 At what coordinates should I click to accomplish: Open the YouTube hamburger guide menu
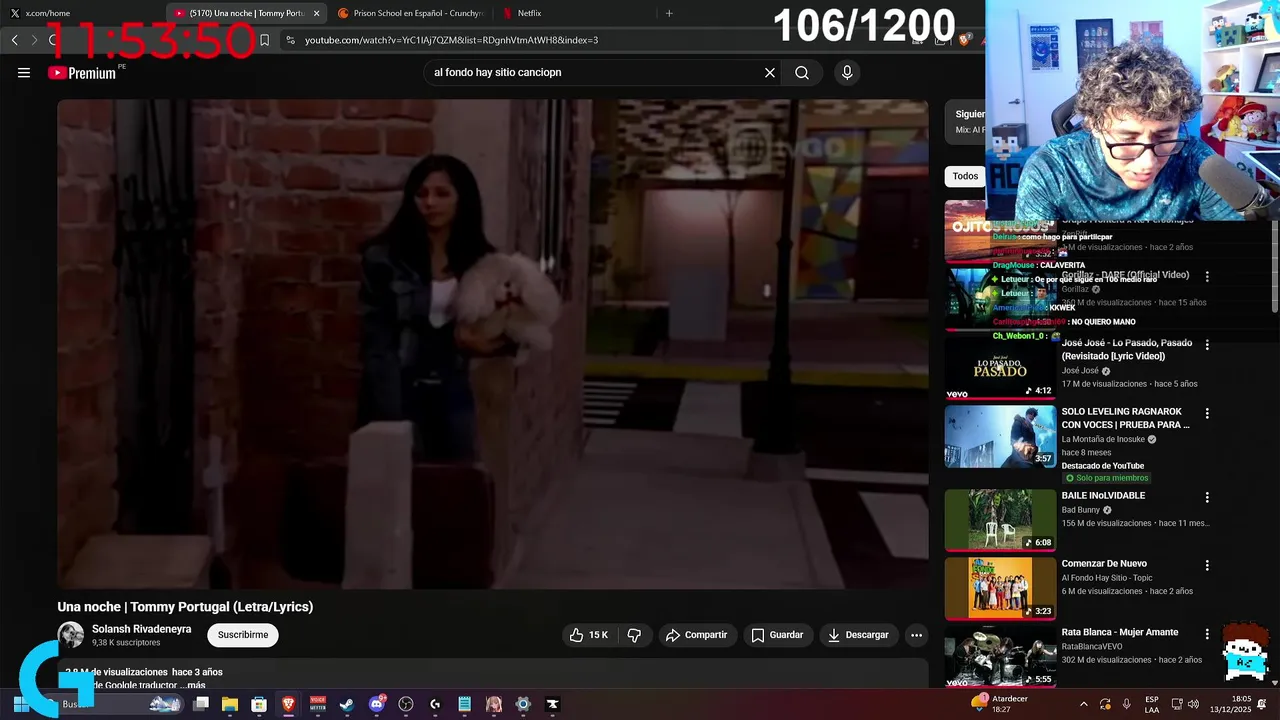point(24,72)
